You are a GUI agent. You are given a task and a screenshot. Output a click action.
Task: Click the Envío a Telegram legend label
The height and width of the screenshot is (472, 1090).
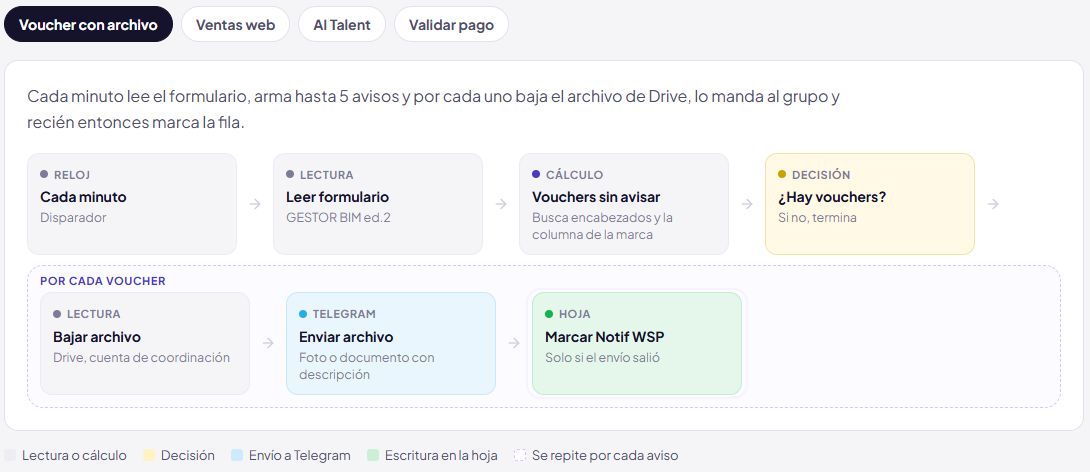(300, 455)
